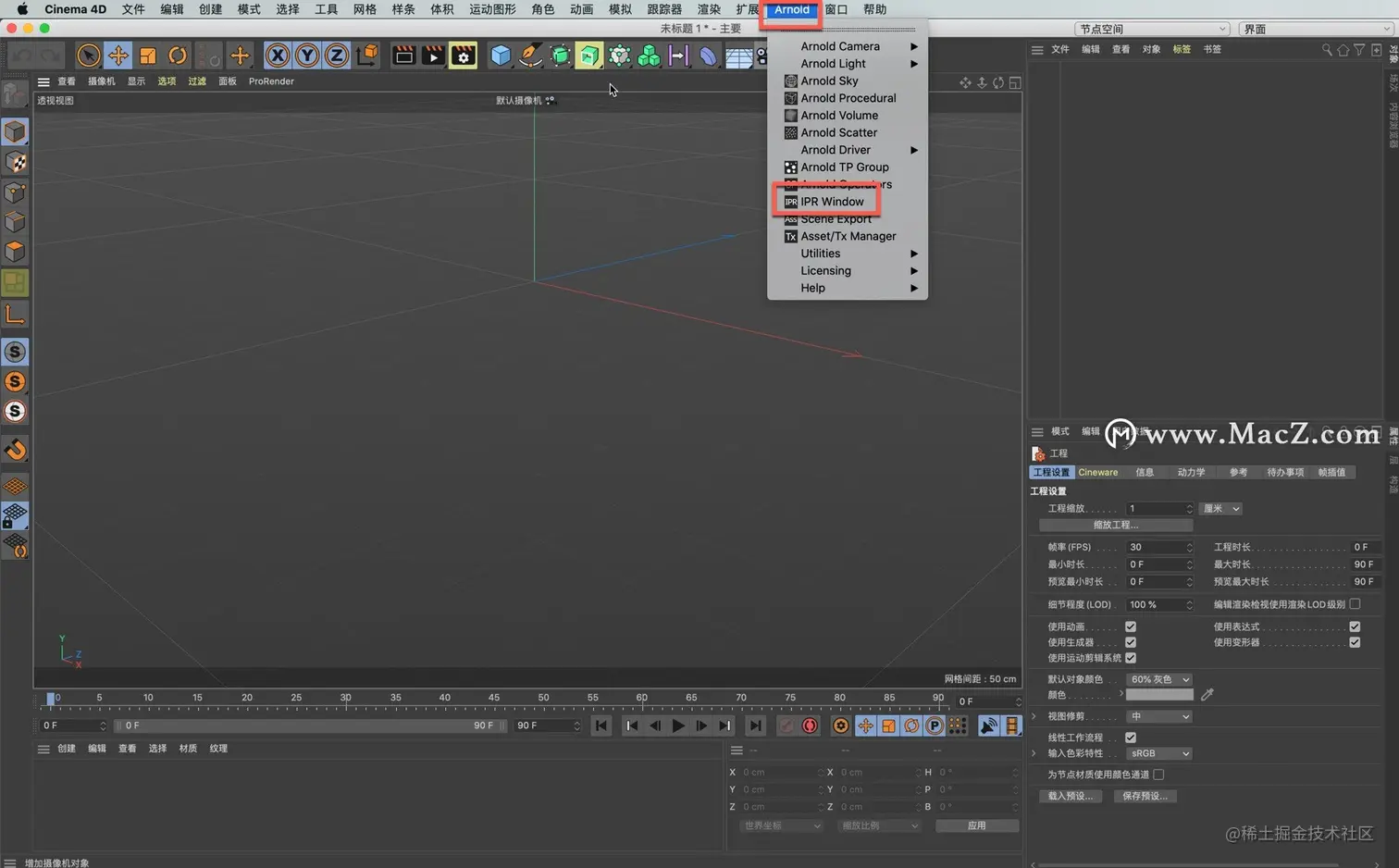Expand the Licensing submenu
Screen dimensions: 1399x868
coord(847,271)
